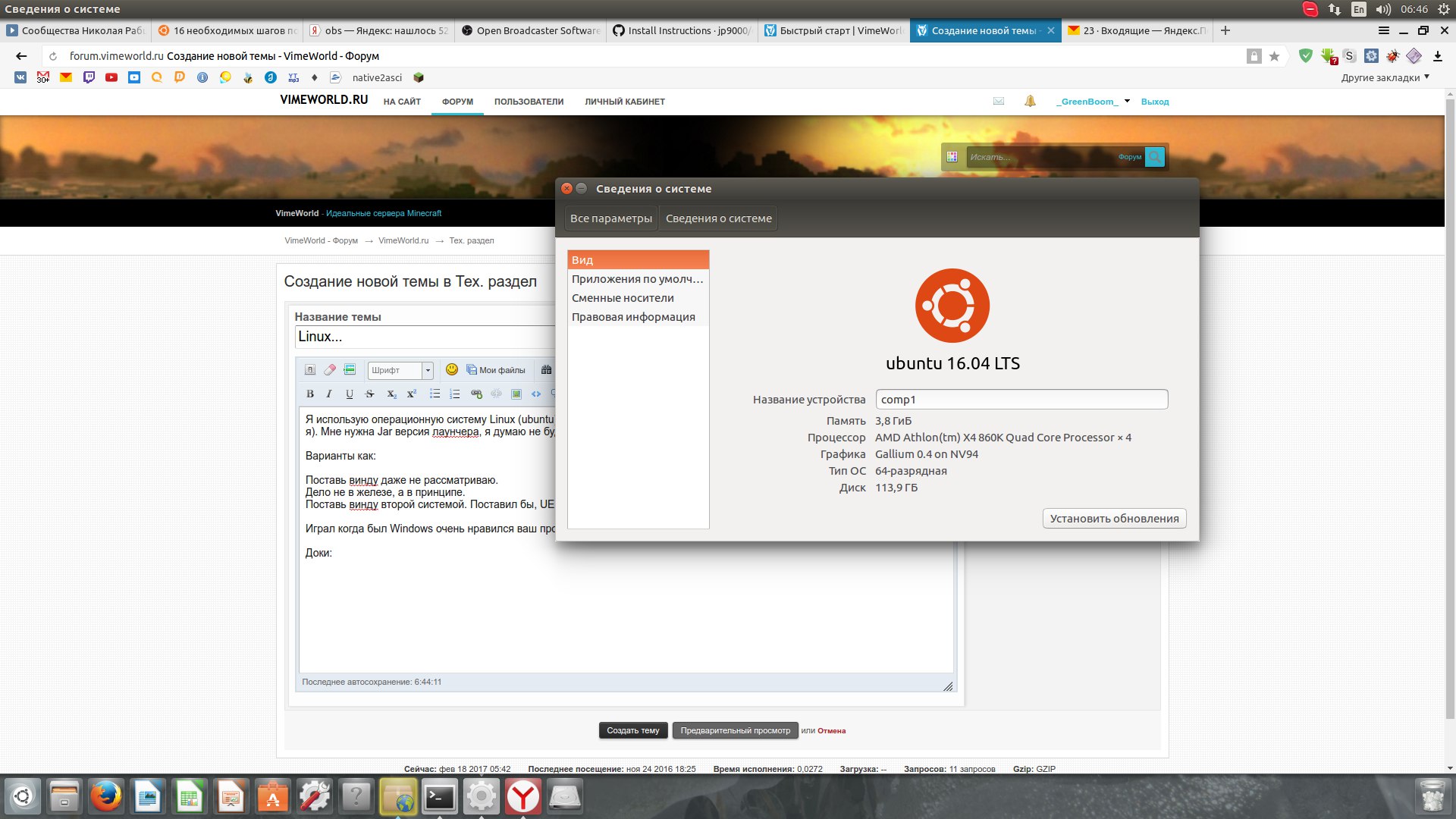Open Twitch bookmark icon

click(89, 77)
